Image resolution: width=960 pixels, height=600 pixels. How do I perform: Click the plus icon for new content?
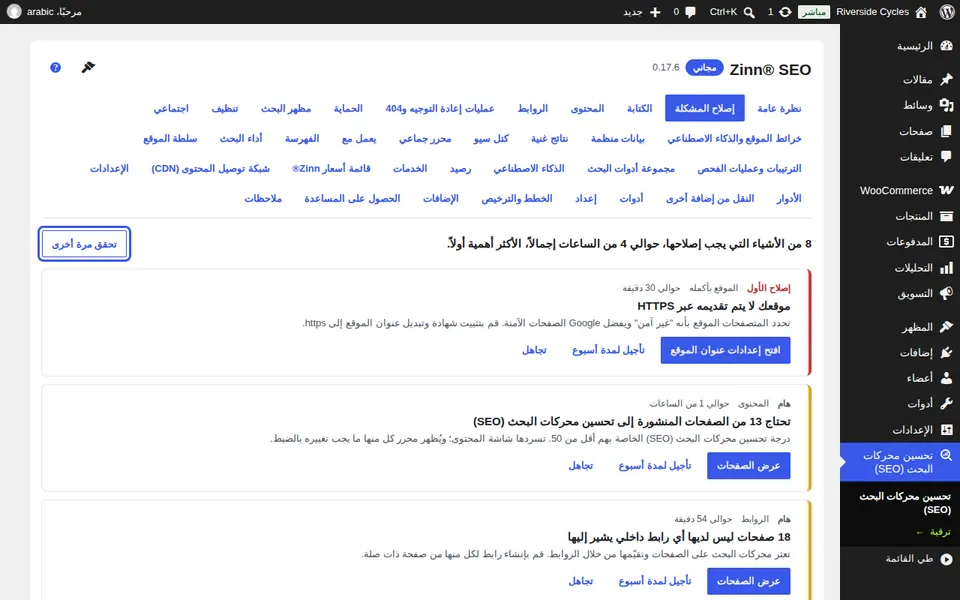pos(655,12)
